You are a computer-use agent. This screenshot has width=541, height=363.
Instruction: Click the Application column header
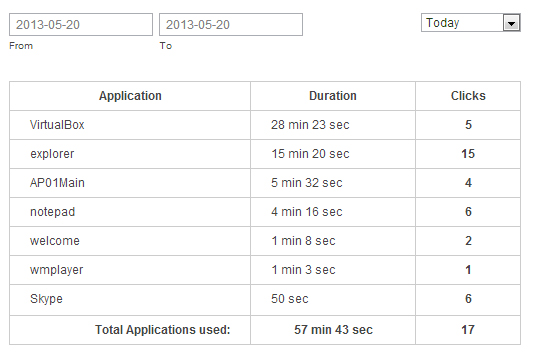pos(130,96)
